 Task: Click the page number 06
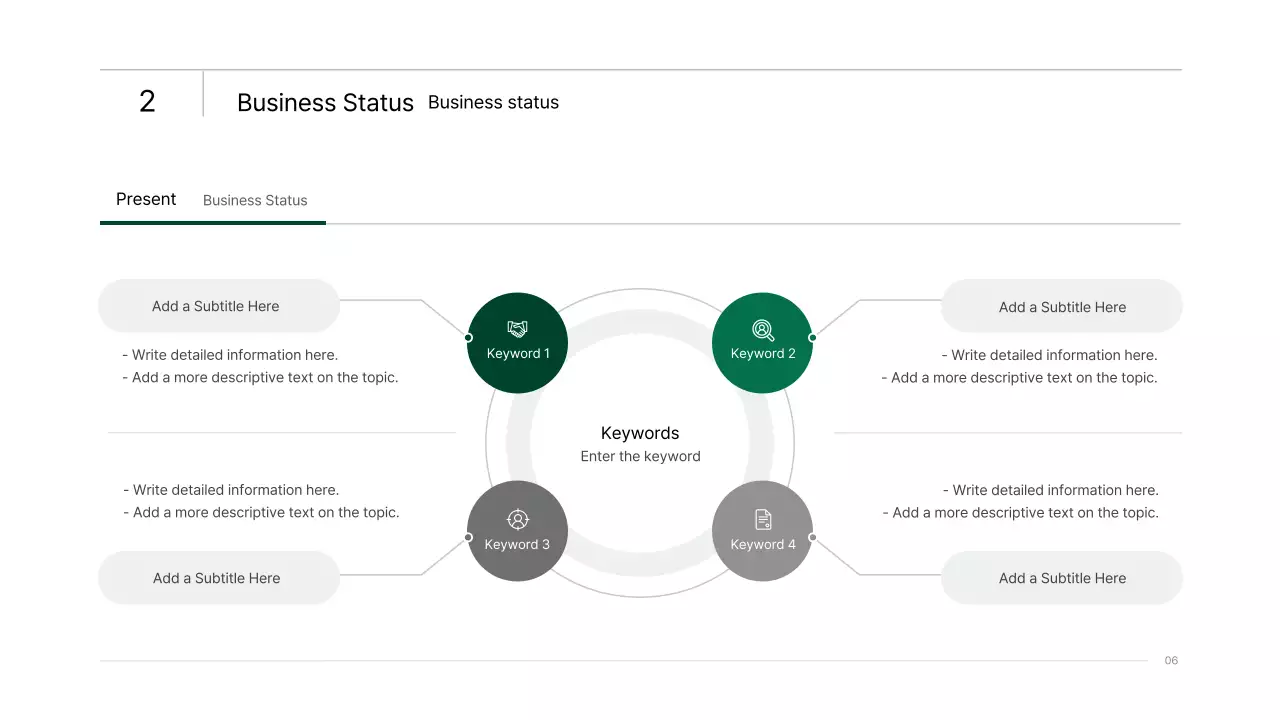[x=1170, y=660]
